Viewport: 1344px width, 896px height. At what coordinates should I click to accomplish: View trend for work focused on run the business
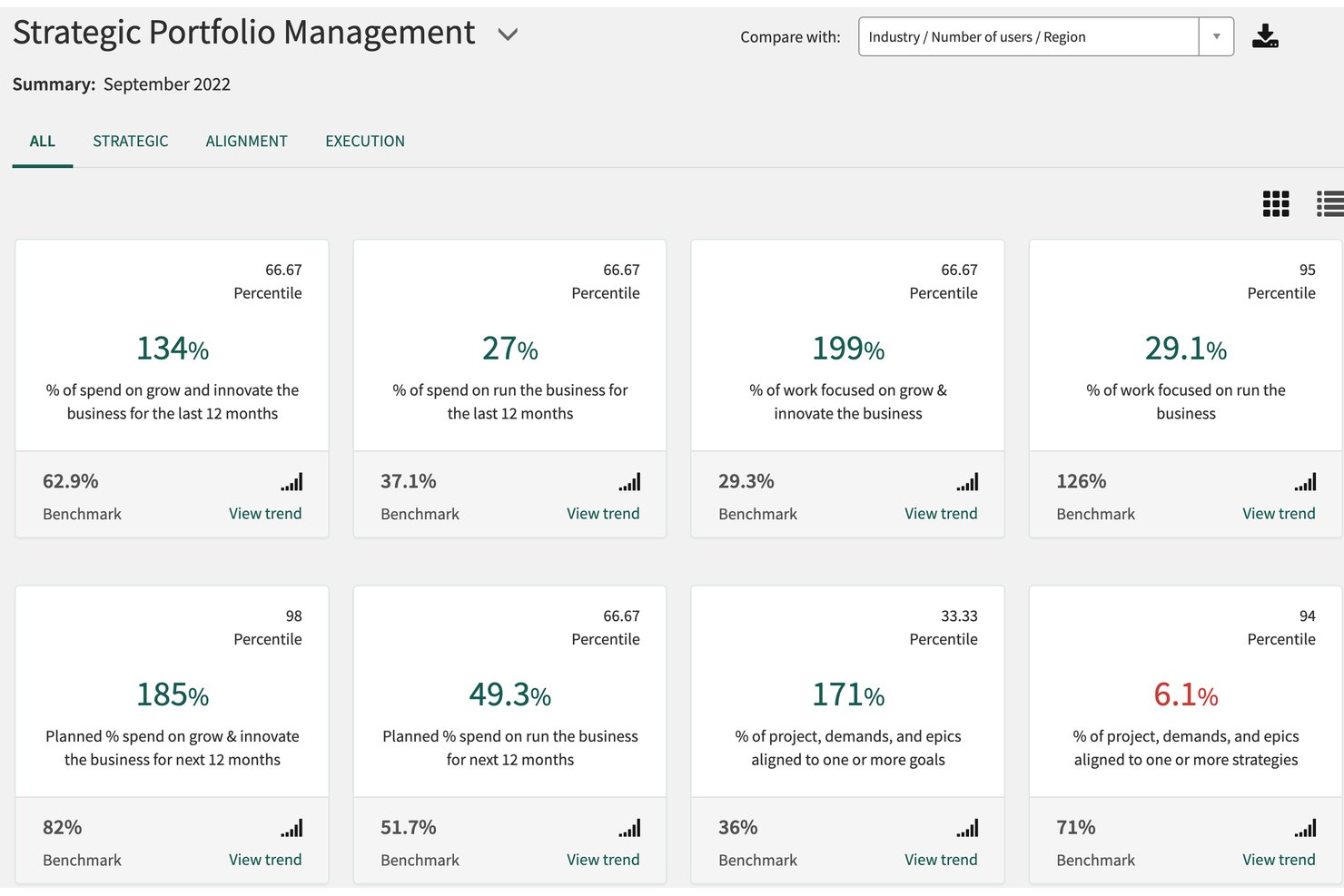pos(1279,514)
